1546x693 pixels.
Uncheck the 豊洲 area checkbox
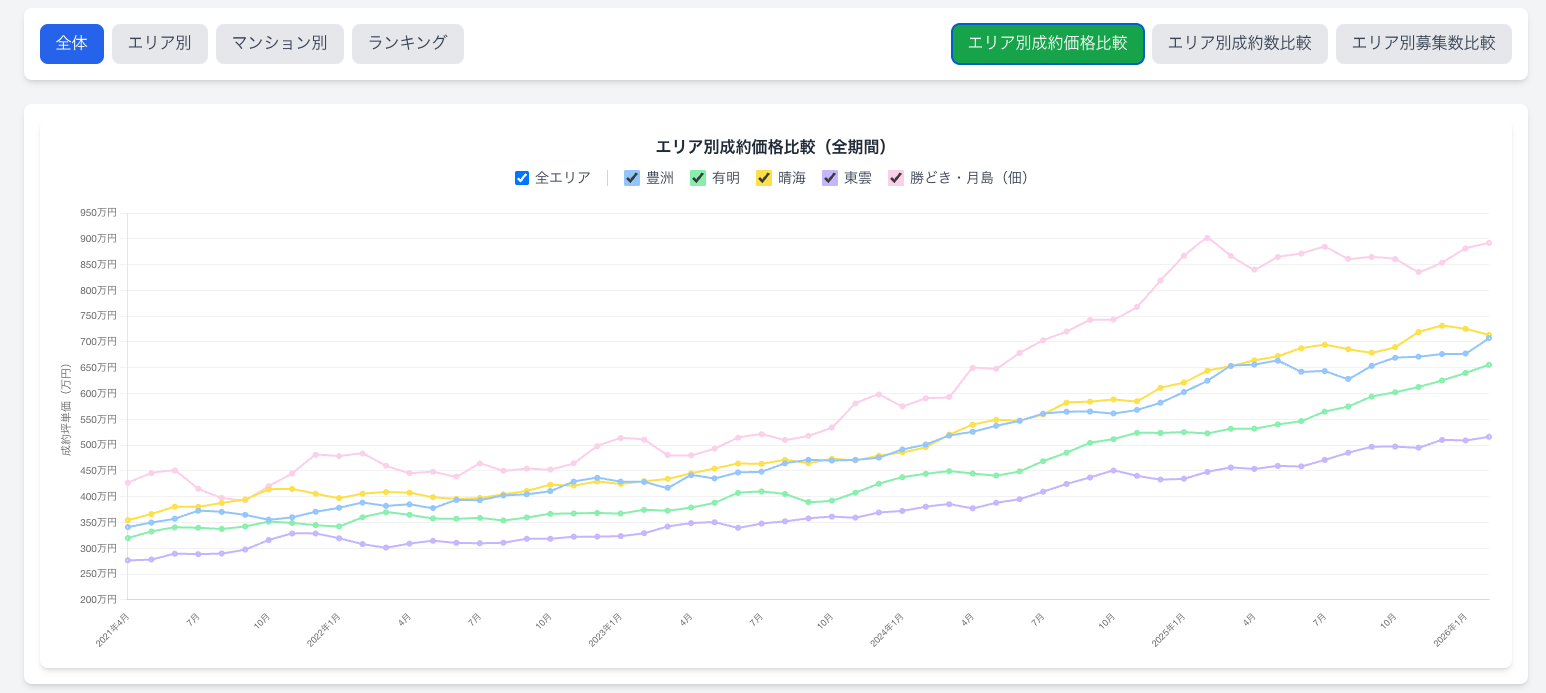click(632, 178)
